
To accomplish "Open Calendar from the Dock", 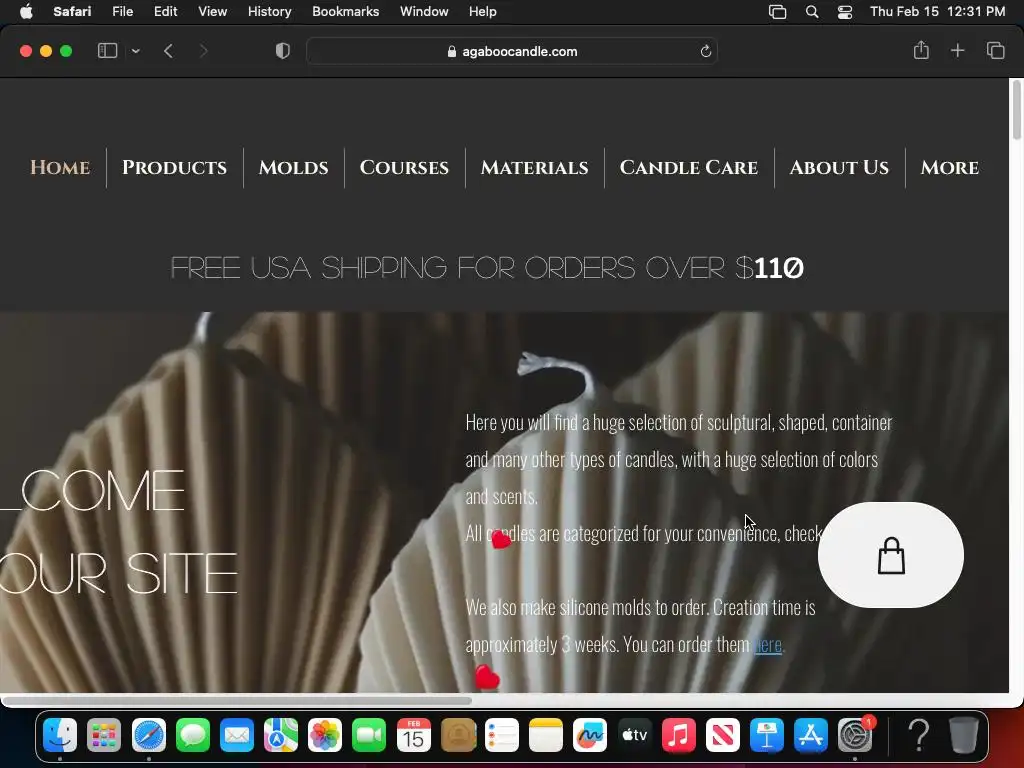I will tap(413, 735).
